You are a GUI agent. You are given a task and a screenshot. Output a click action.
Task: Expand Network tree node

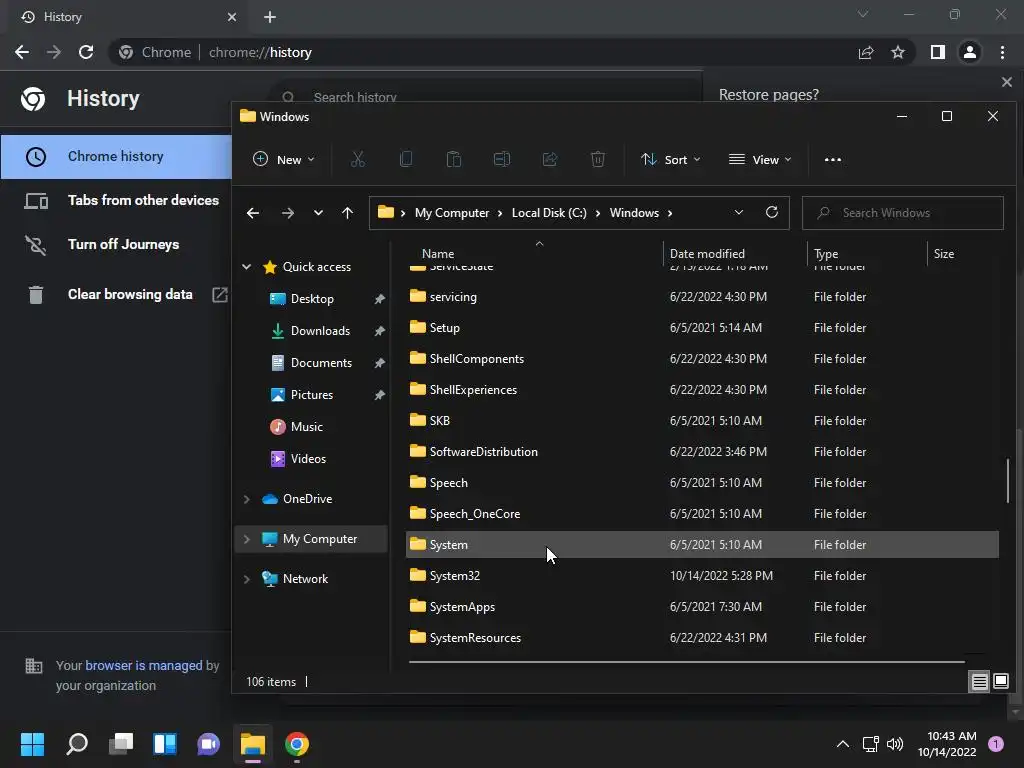pyautogui.click(x=247, y=579)
